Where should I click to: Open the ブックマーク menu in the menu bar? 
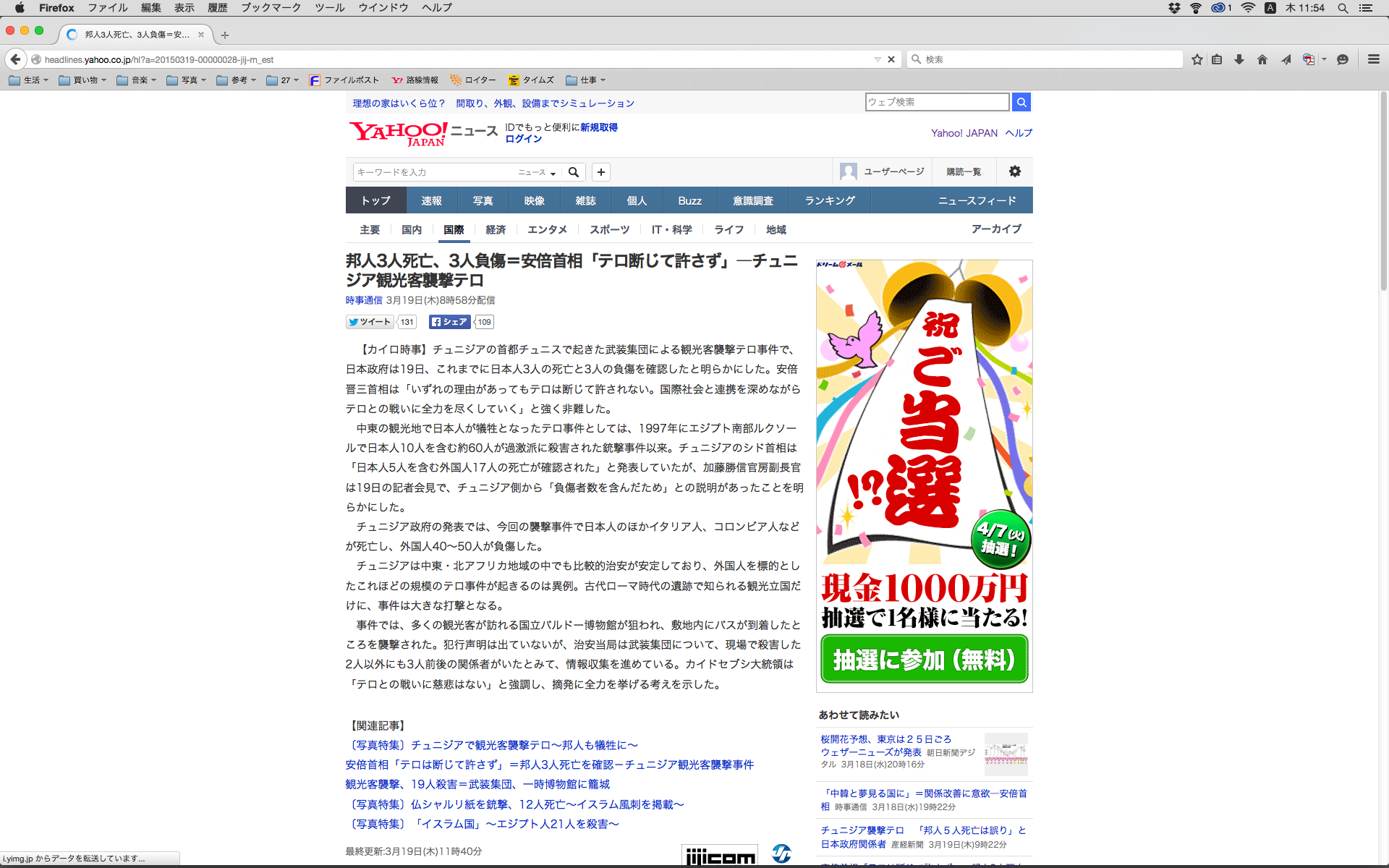click(271, 7)
